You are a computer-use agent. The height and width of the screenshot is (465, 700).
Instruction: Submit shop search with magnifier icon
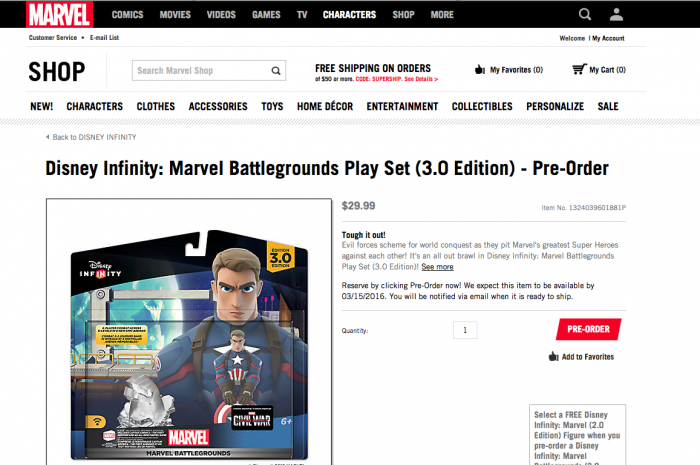pos(276,71)
